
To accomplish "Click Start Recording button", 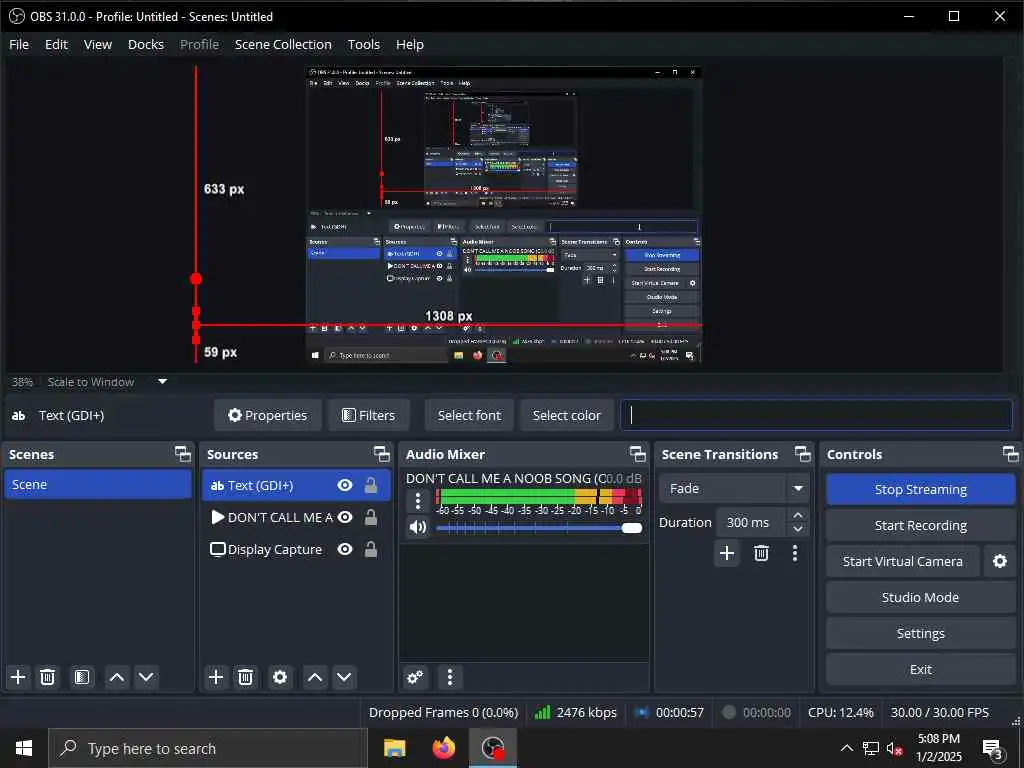I will click(921, 525).
